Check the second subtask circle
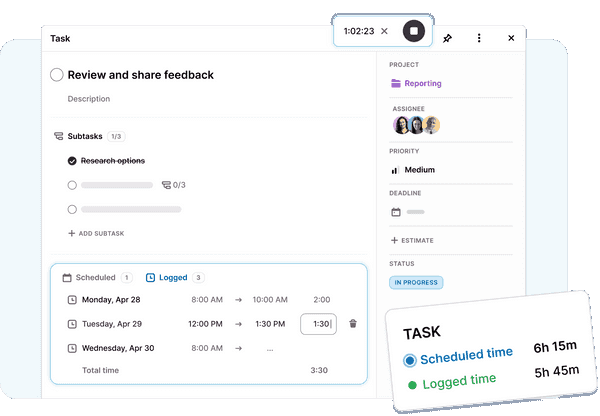The image size is (600, 416). (x=72, y=185)
